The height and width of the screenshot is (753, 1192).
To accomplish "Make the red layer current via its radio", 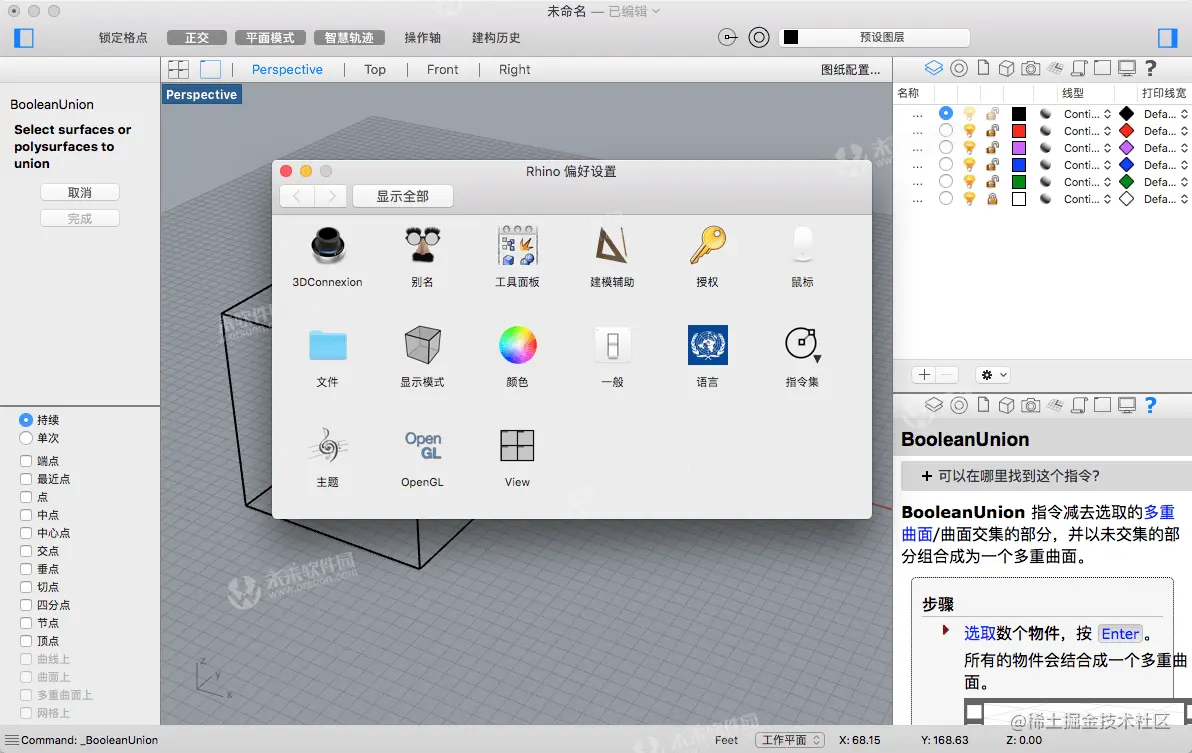I will [946, 130].
